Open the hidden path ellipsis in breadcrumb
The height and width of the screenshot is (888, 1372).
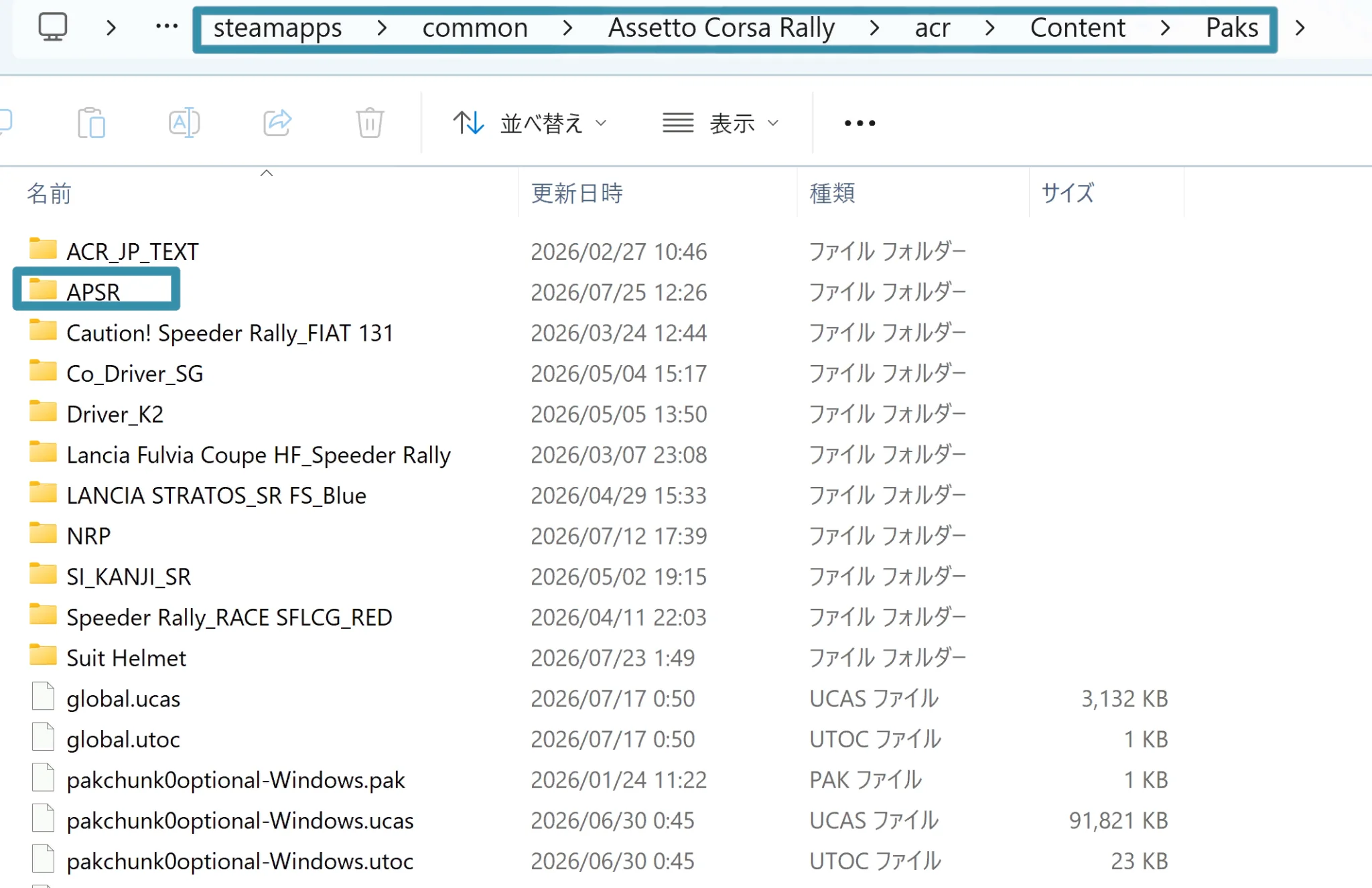166,27
